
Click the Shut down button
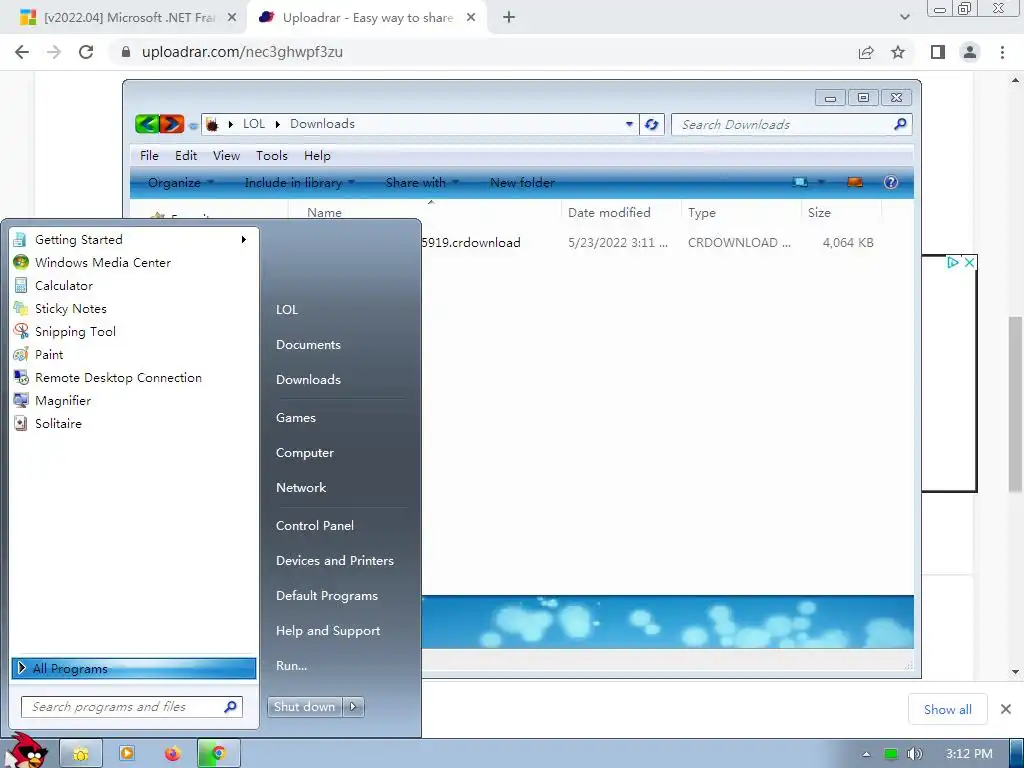[304, 707]
